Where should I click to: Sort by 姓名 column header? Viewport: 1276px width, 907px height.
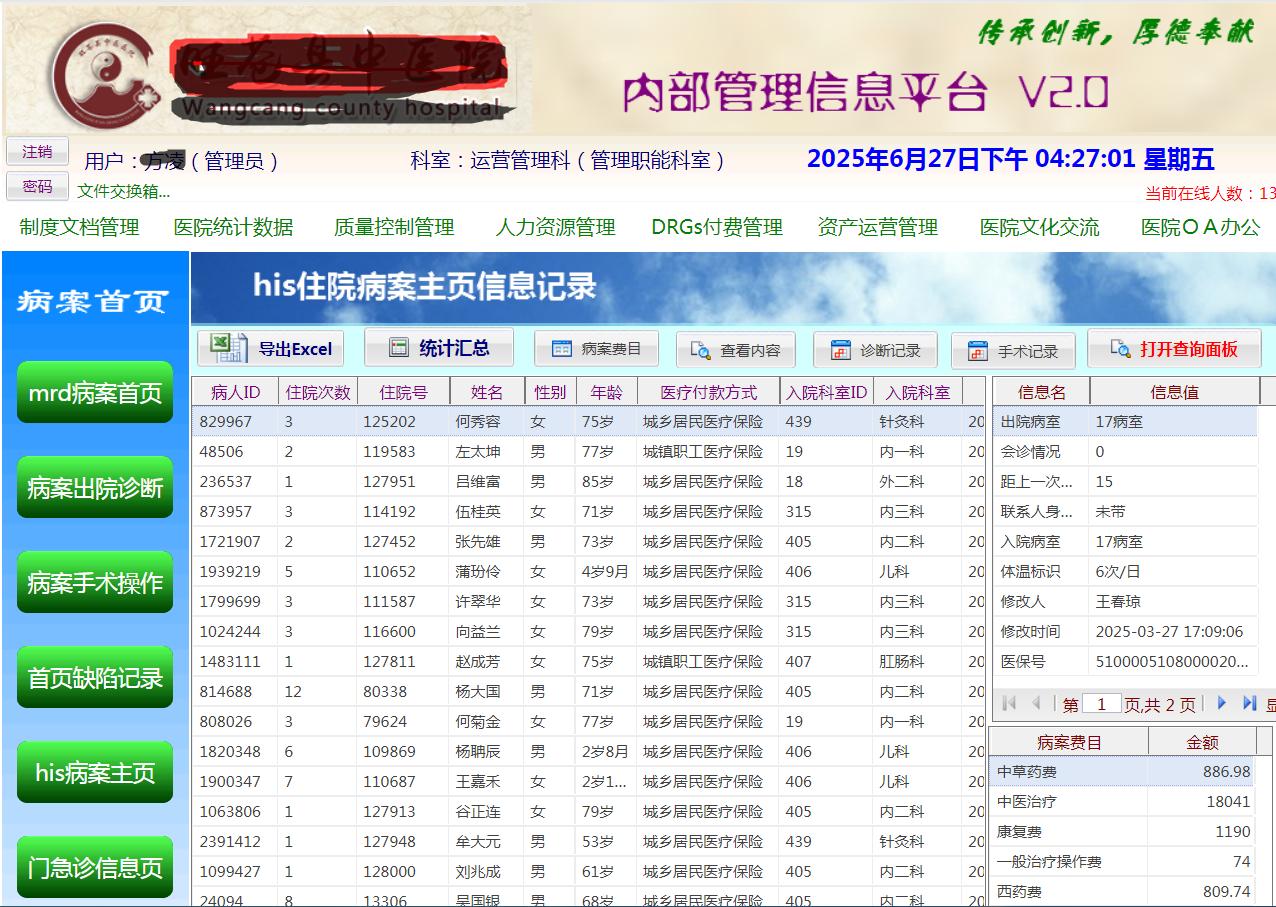[487, 392]
